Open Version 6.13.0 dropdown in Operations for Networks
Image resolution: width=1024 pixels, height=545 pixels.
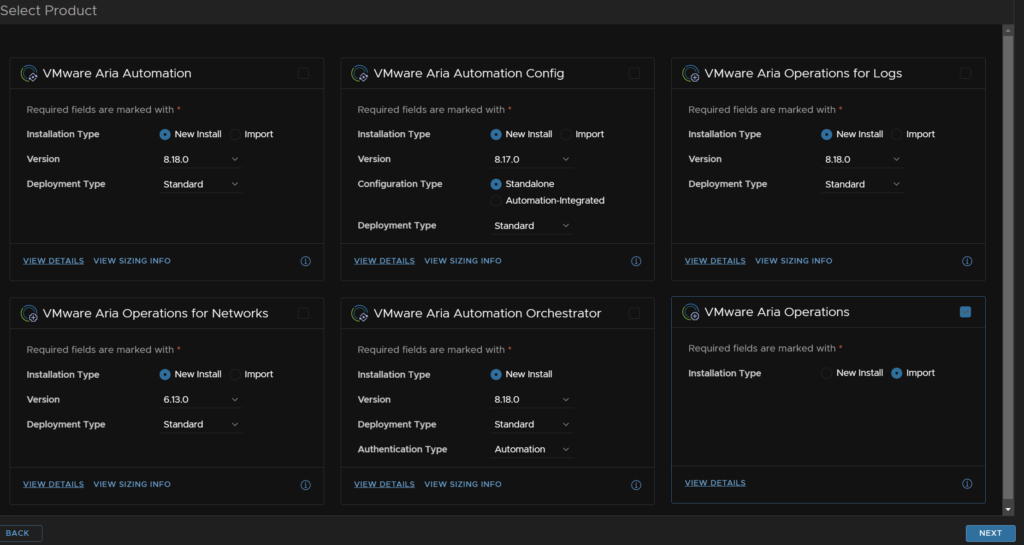coord(200,399)
